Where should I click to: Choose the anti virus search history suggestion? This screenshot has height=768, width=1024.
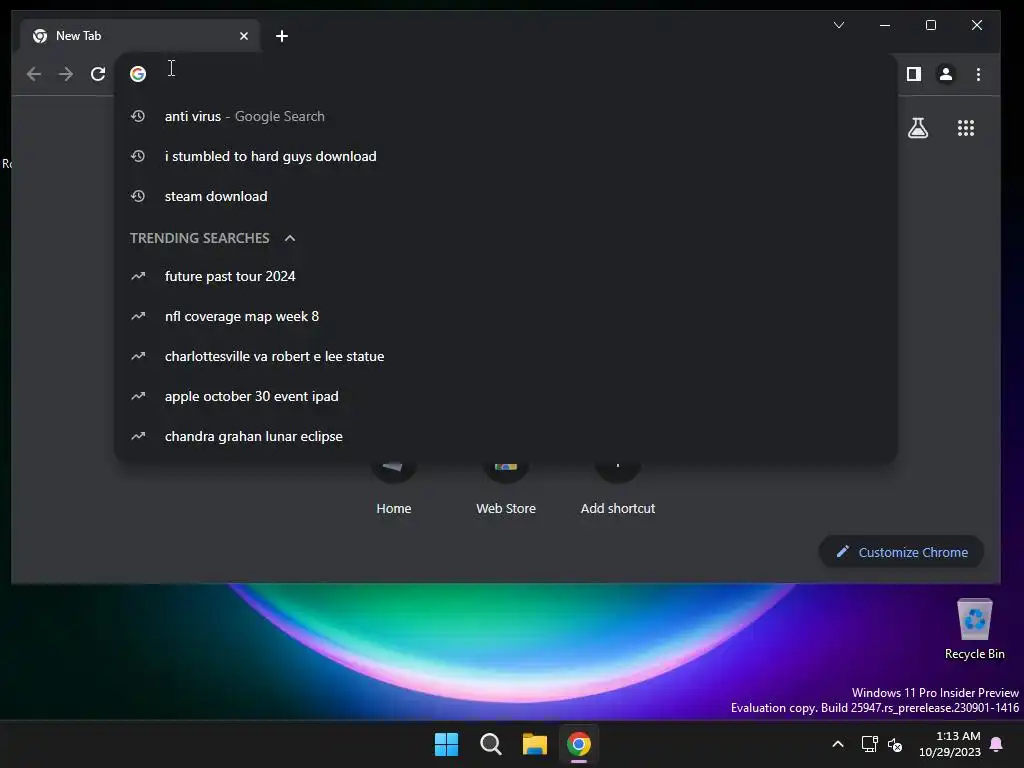point(505,116)
